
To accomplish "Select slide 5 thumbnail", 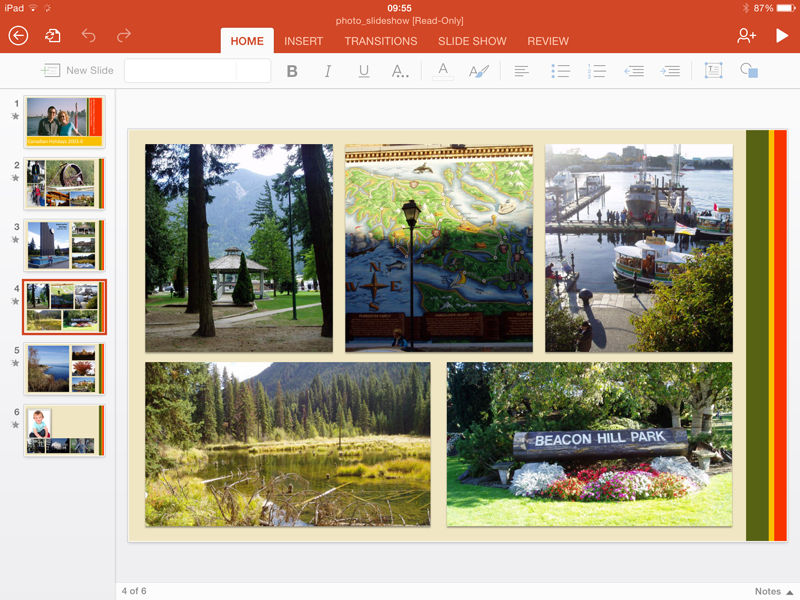I will (64, 368).
